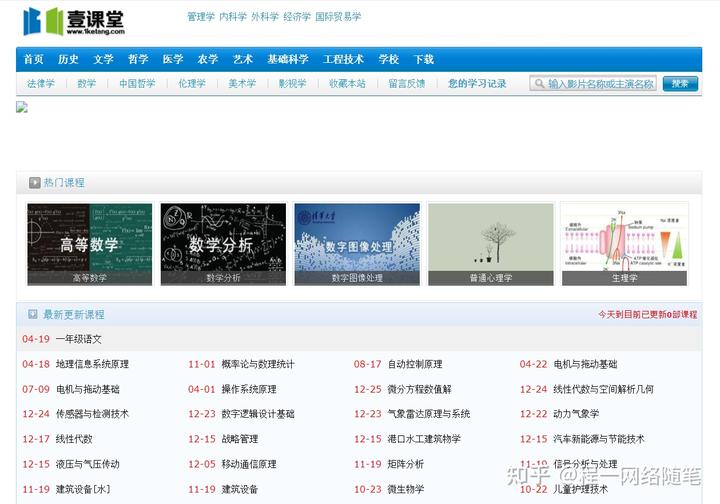Click the 今天到目前已更新0部课程 notice
The width and height of the screenshot is (720, 504).
647,314
